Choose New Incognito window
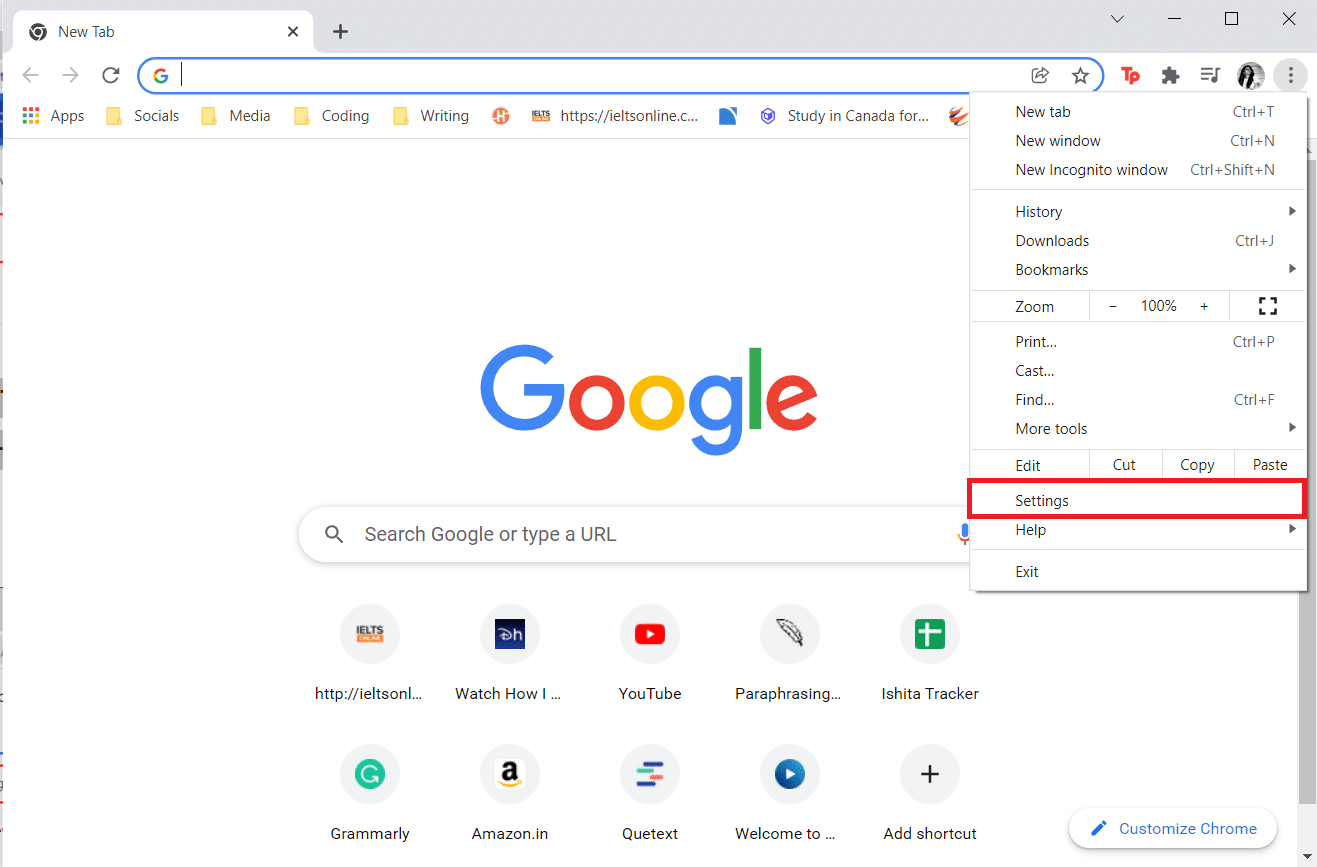 pyautogui.click(x=1138, y=170)
